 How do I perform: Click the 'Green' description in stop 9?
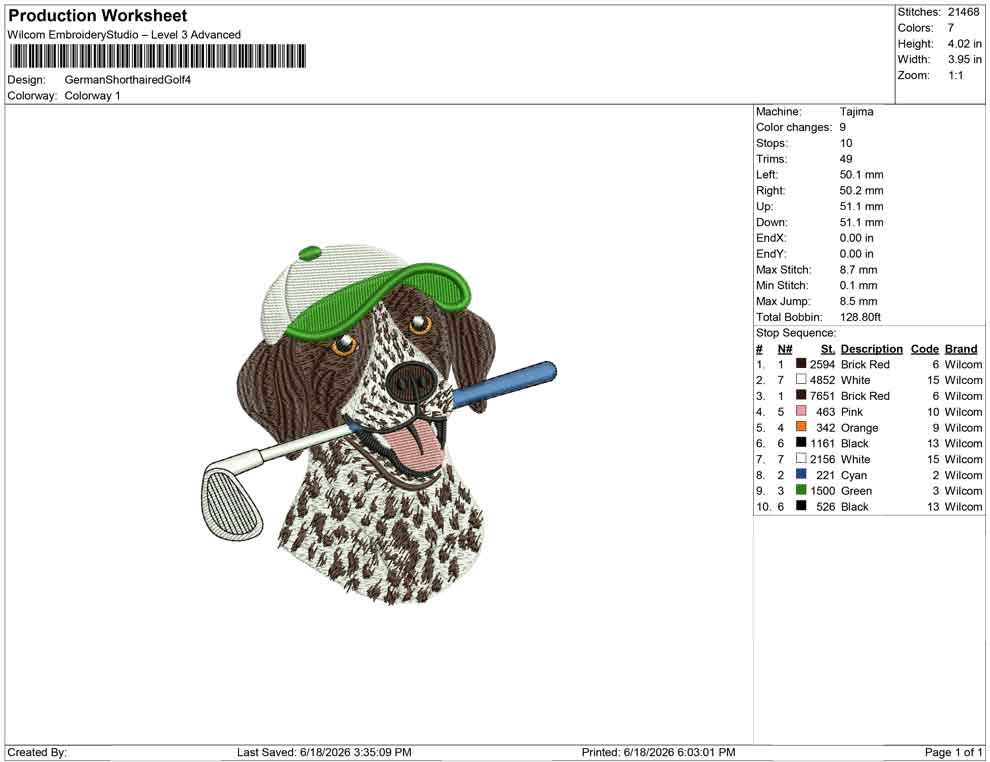coord(856,491)
